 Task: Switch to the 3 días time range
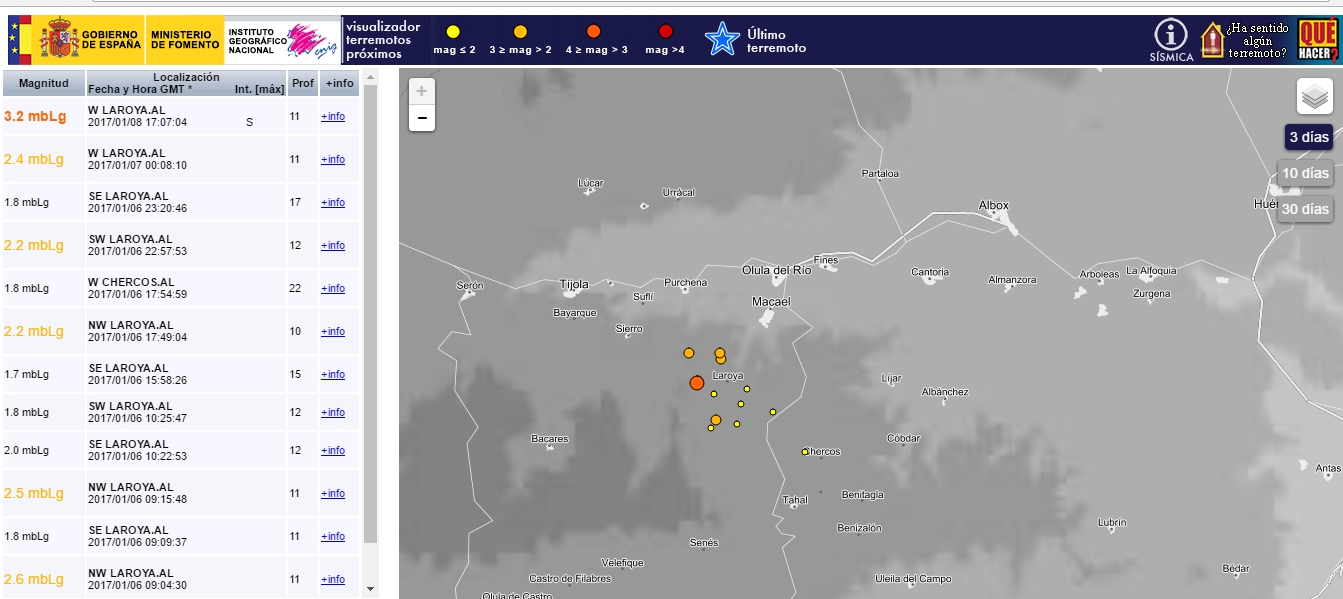click(x=1308, y=138)
